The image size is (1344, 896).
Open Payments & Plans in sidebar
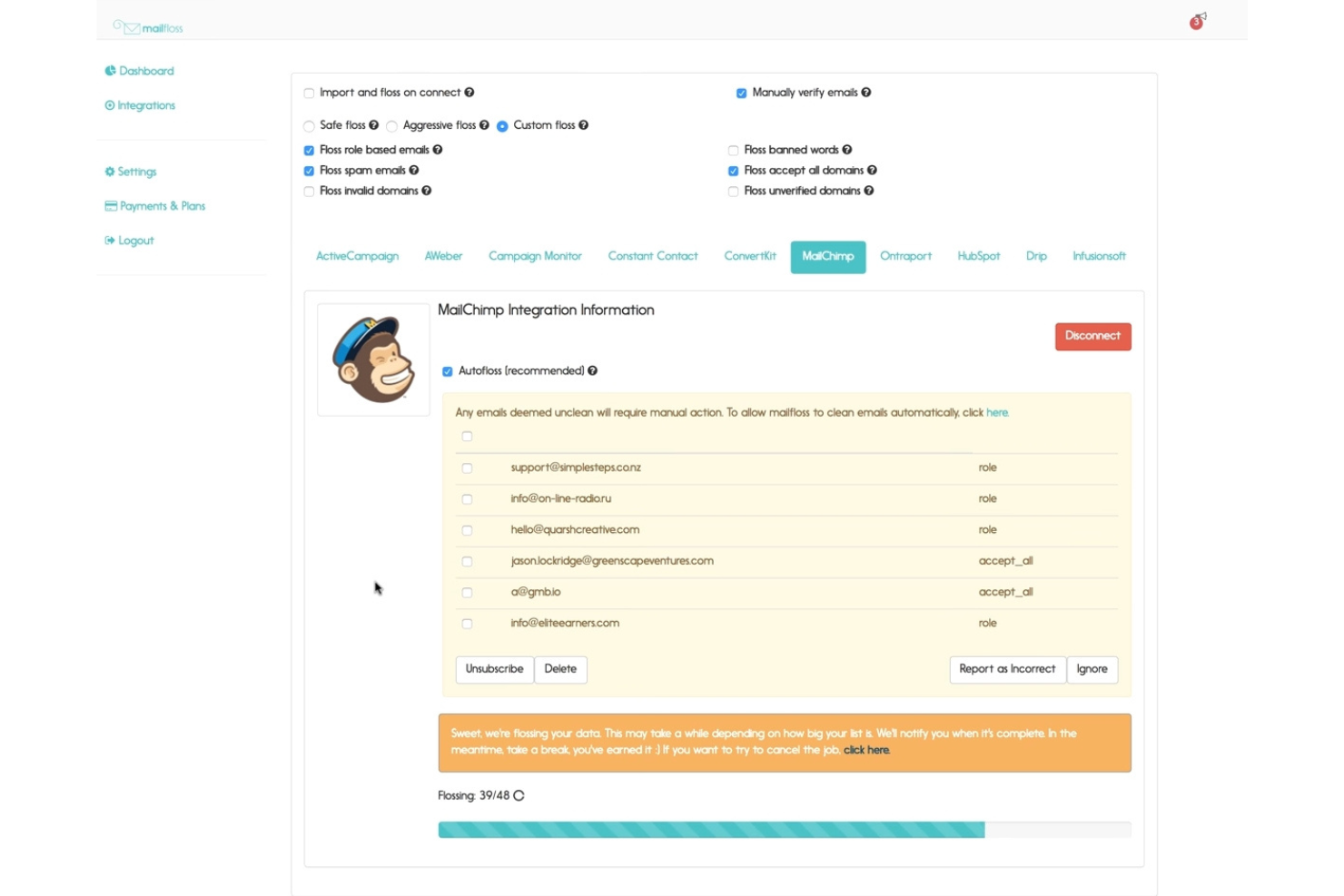coord(155,206)
